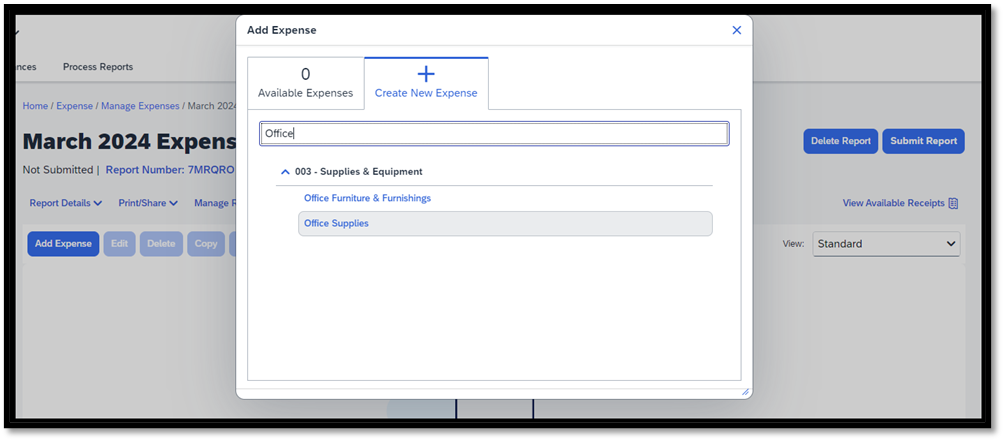Expand the Print/Share menu
The image size is (1004, 441).
click(x=148, y=203)
